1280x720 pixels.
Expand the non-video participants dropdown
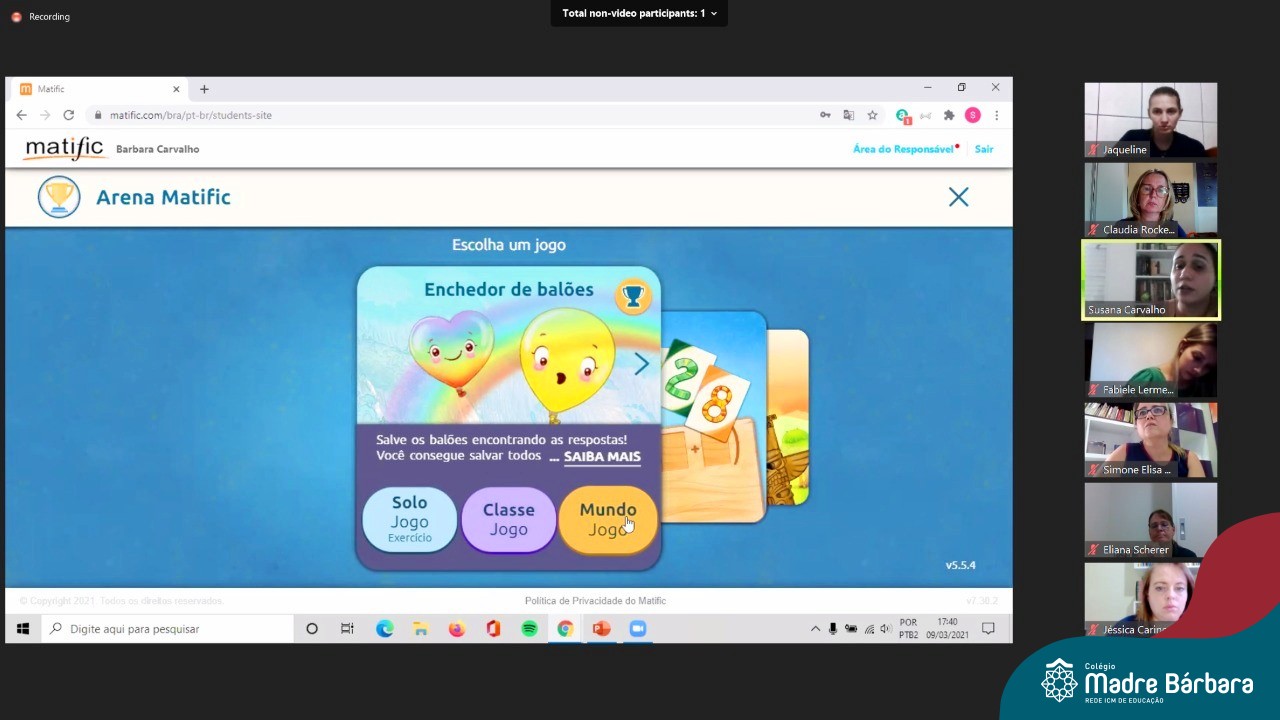coord(713,13)
